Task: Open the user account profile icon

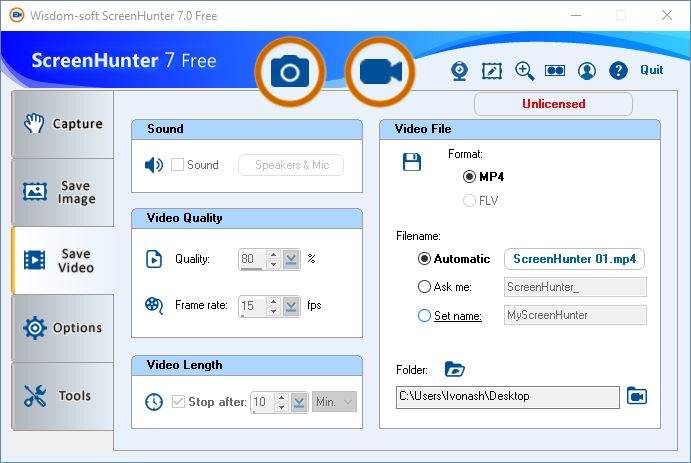Action: [x=587, y=70]
